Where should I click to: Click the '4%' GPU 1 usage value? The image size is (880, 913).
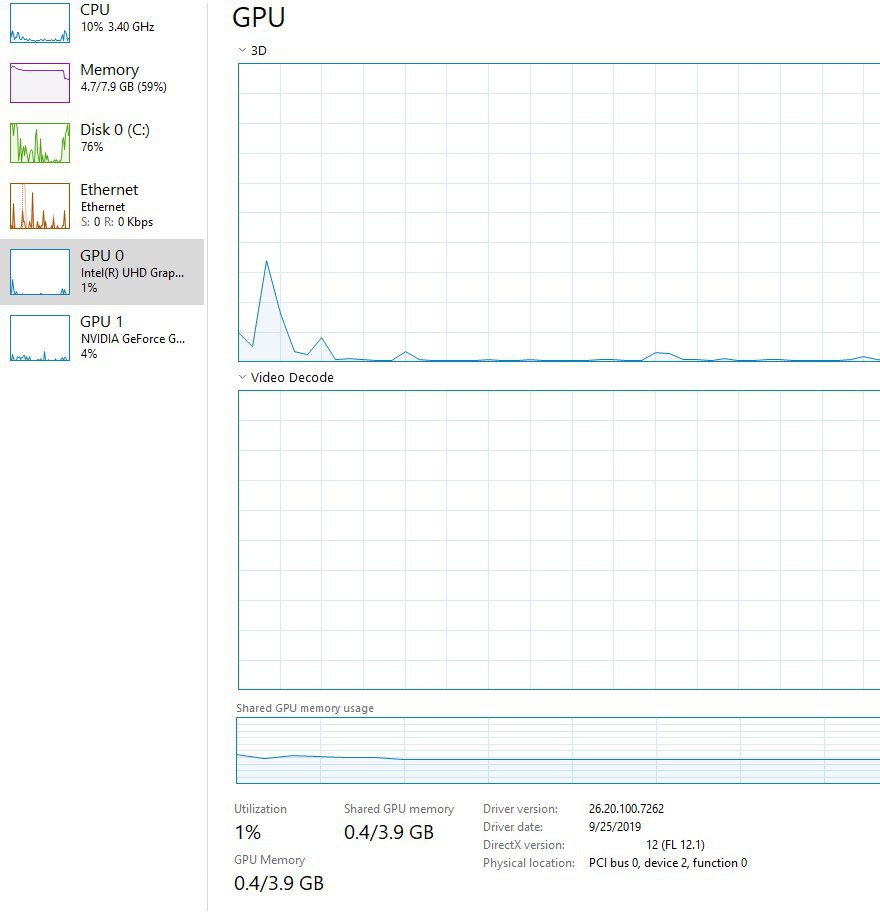tap(89, 353)
